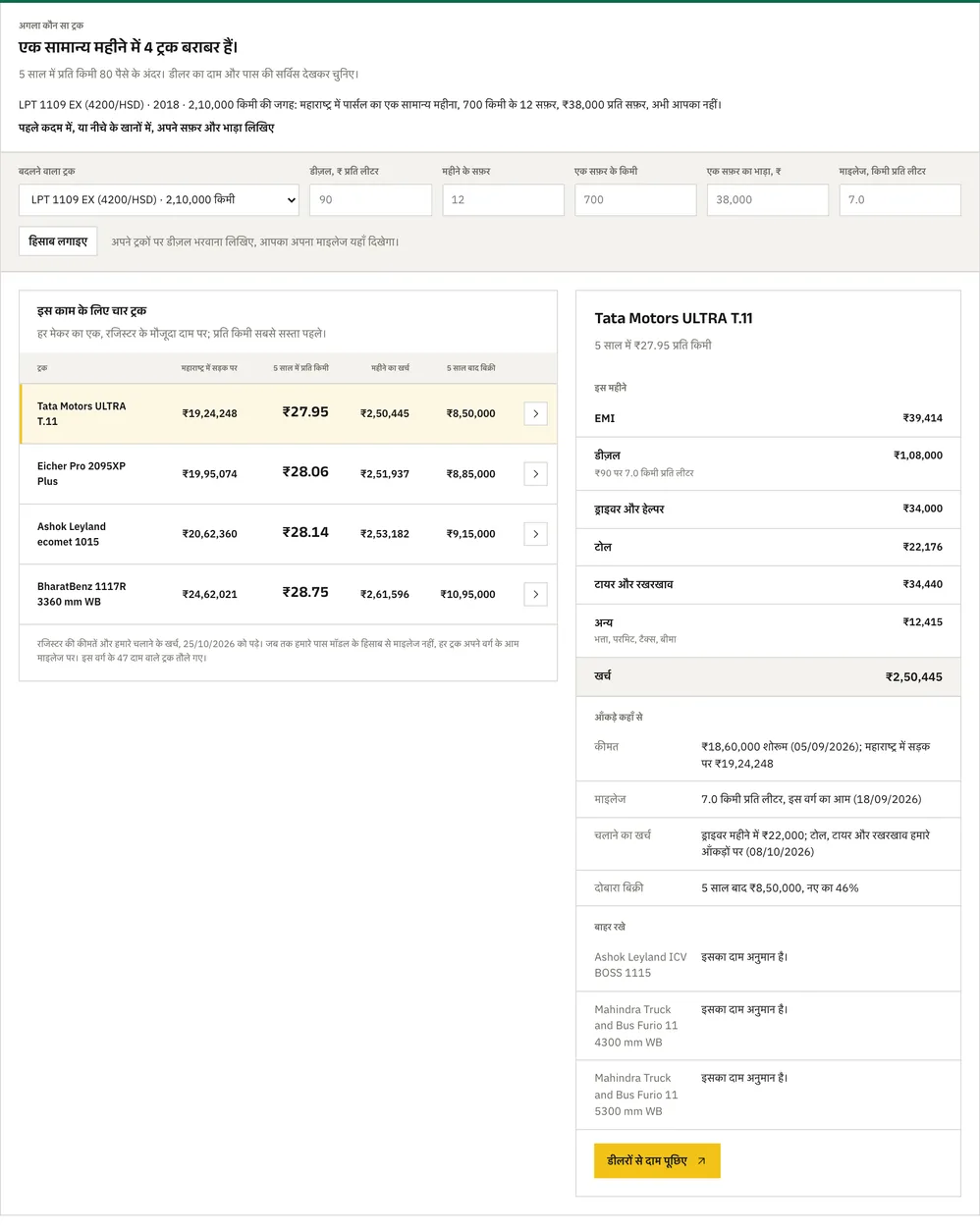Viewport: 980px width, 1232px height.
Task: Click the excluded Ashok Leyland ICV BOSS 1115
Action: coord(640,965)
